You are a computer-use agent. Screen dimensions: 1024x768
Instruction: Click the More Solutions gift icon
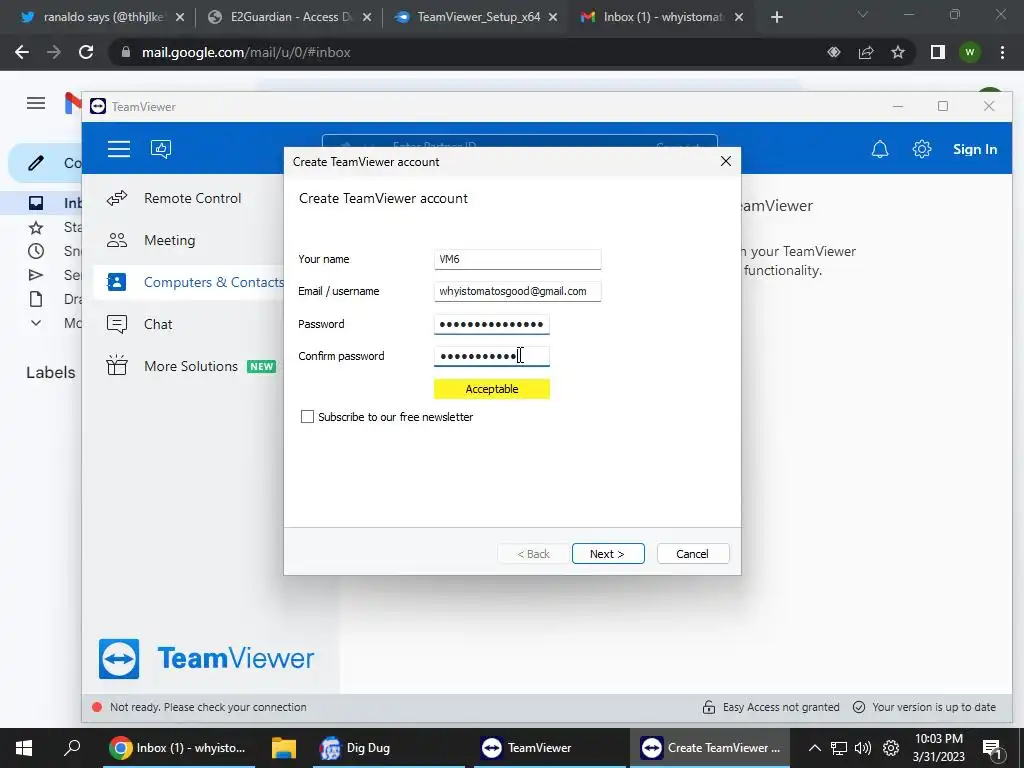point(117,365)
